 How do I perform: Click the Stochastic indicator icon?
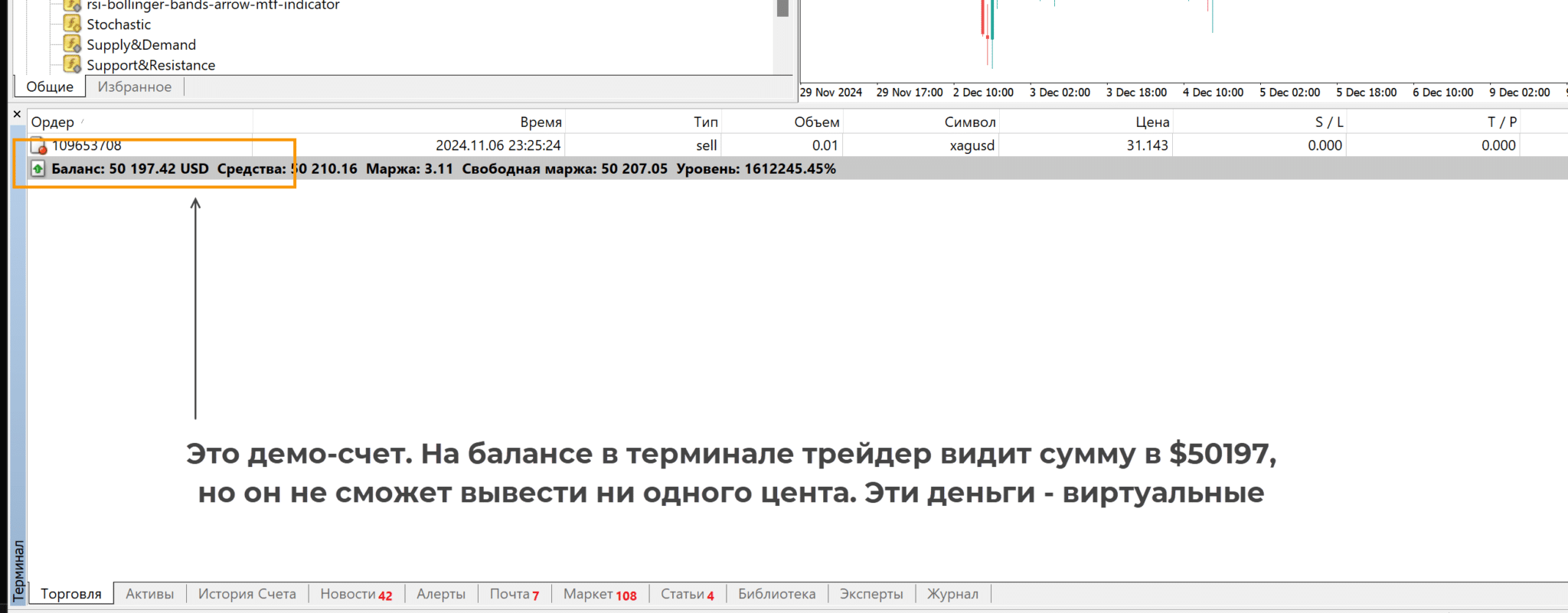click(73, 24)
